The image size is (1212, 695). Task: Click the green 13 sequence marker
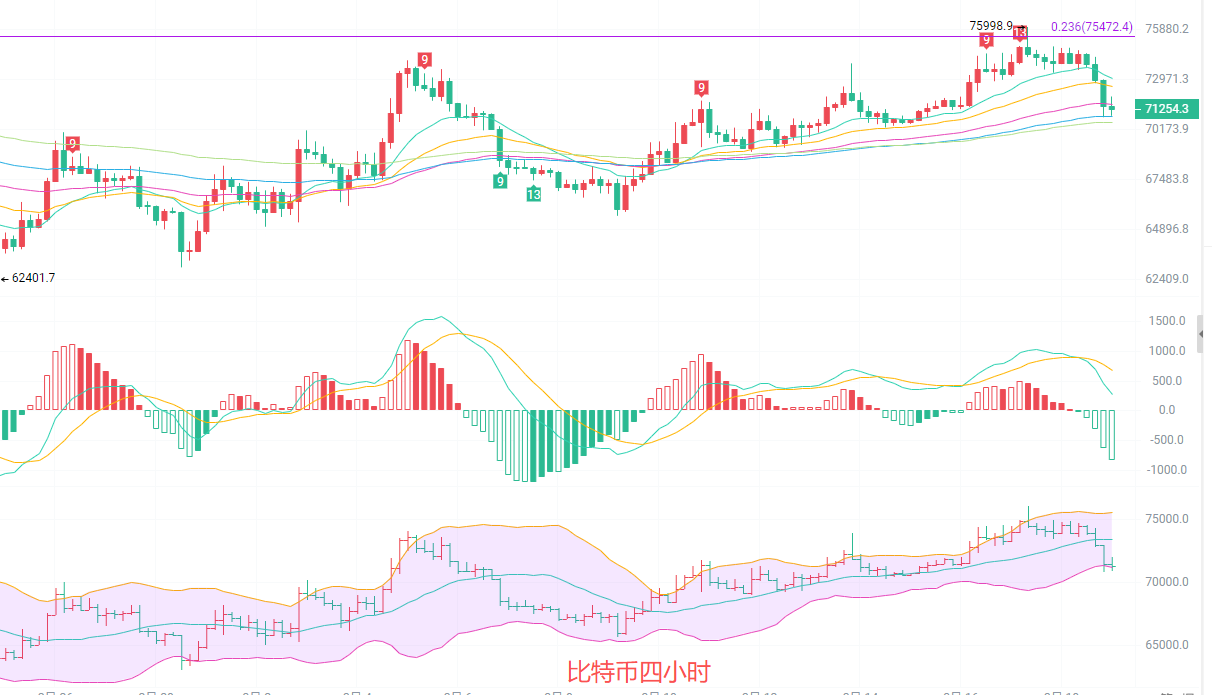click(x=534, y=194)
